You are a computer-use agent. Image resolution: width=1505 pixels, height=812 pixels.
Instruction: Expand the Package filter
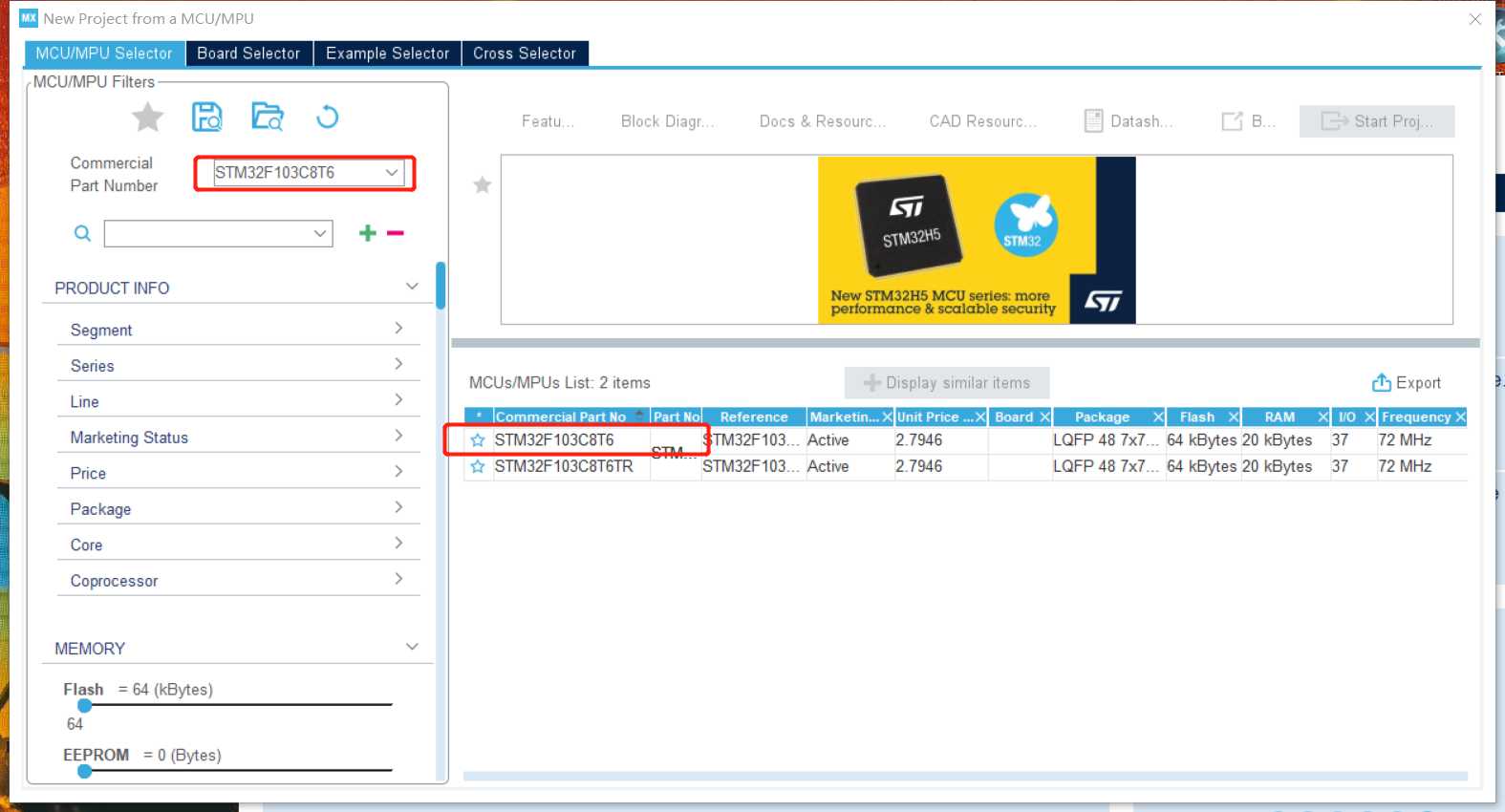(398, 507)
